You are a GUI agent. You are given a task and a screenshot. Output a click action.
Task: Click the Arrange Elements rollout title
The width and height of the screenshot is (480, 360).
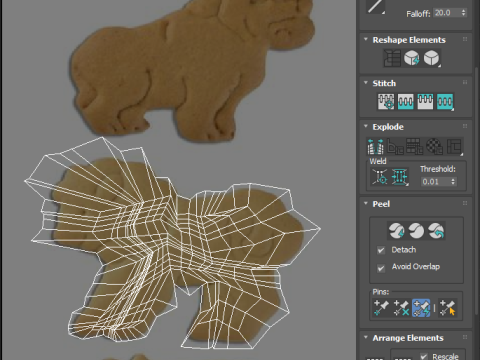point(408,338)
